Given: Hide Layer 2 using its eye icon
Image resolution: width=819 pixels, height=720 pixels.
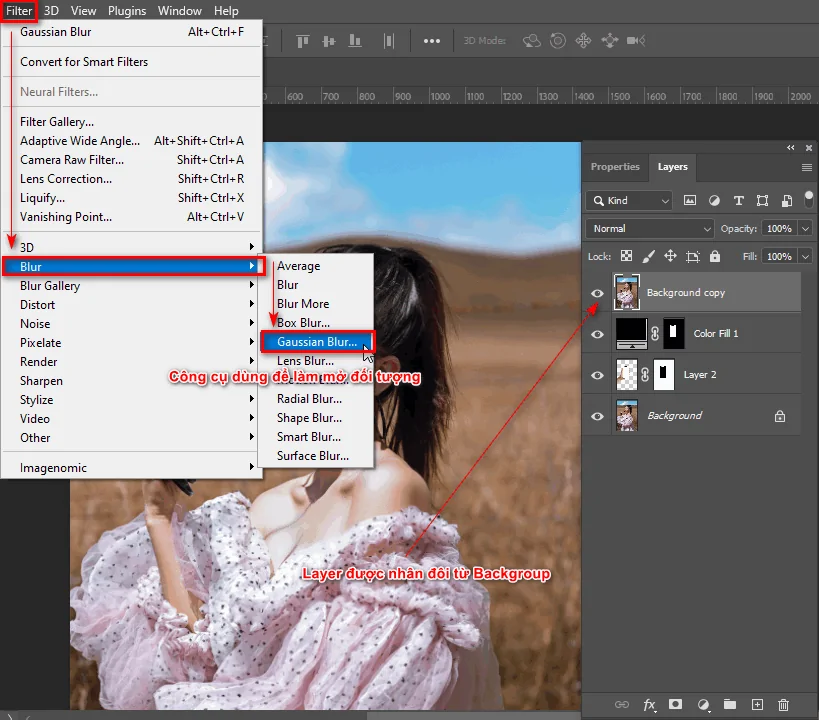Looking at the screenshot, I should tap(597, 375).
